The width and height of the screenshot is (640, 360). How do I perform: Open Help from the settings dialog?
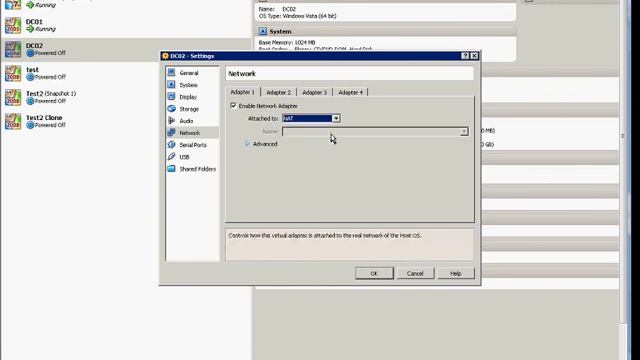(456, 273)
